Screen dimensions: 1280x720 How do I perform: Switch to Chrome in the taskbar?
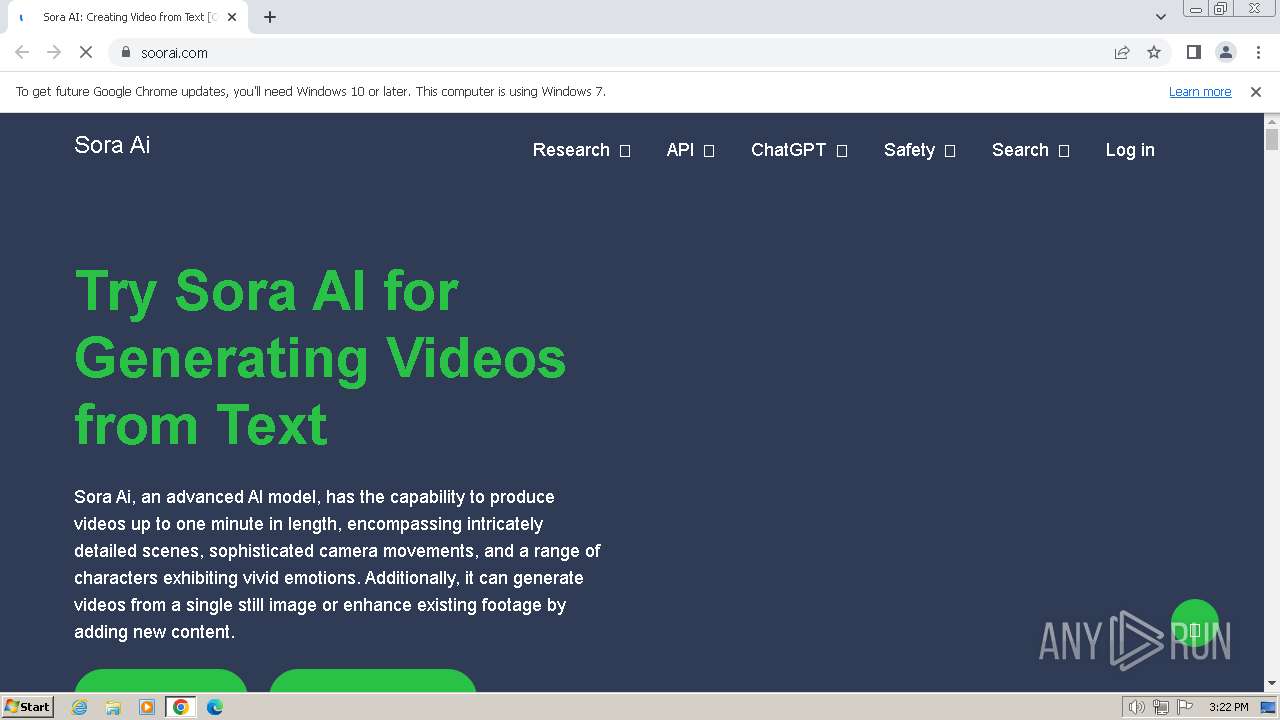pos(181,707)
